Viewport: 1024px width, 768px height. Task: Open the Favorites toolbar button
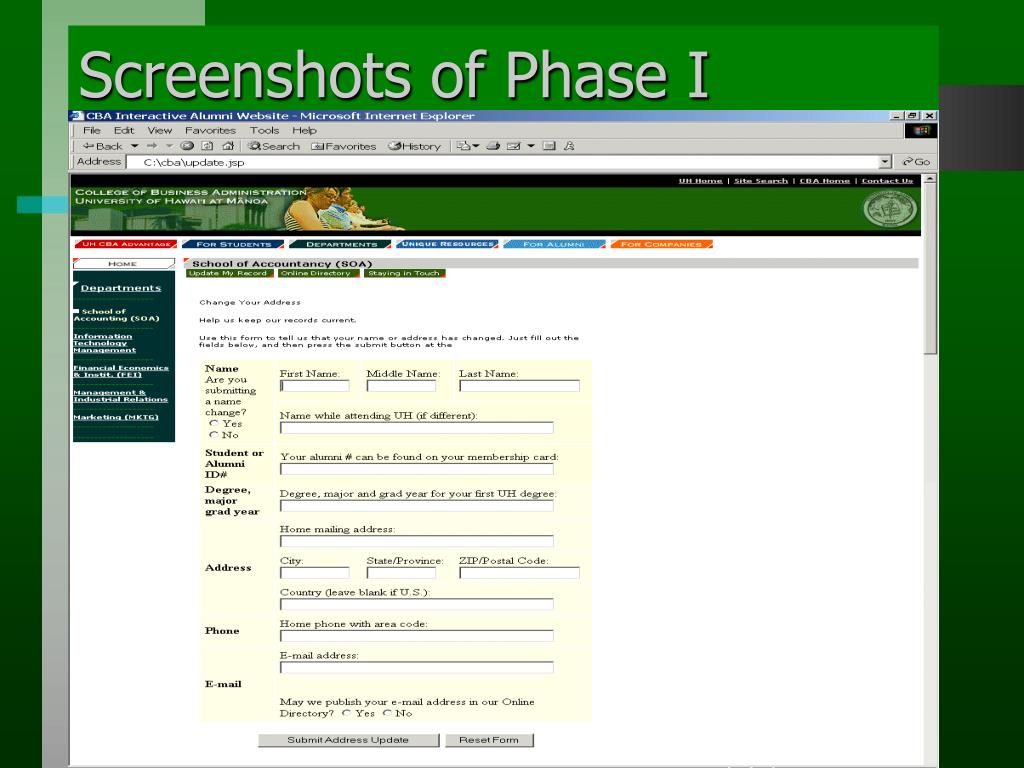coord(344,146)
